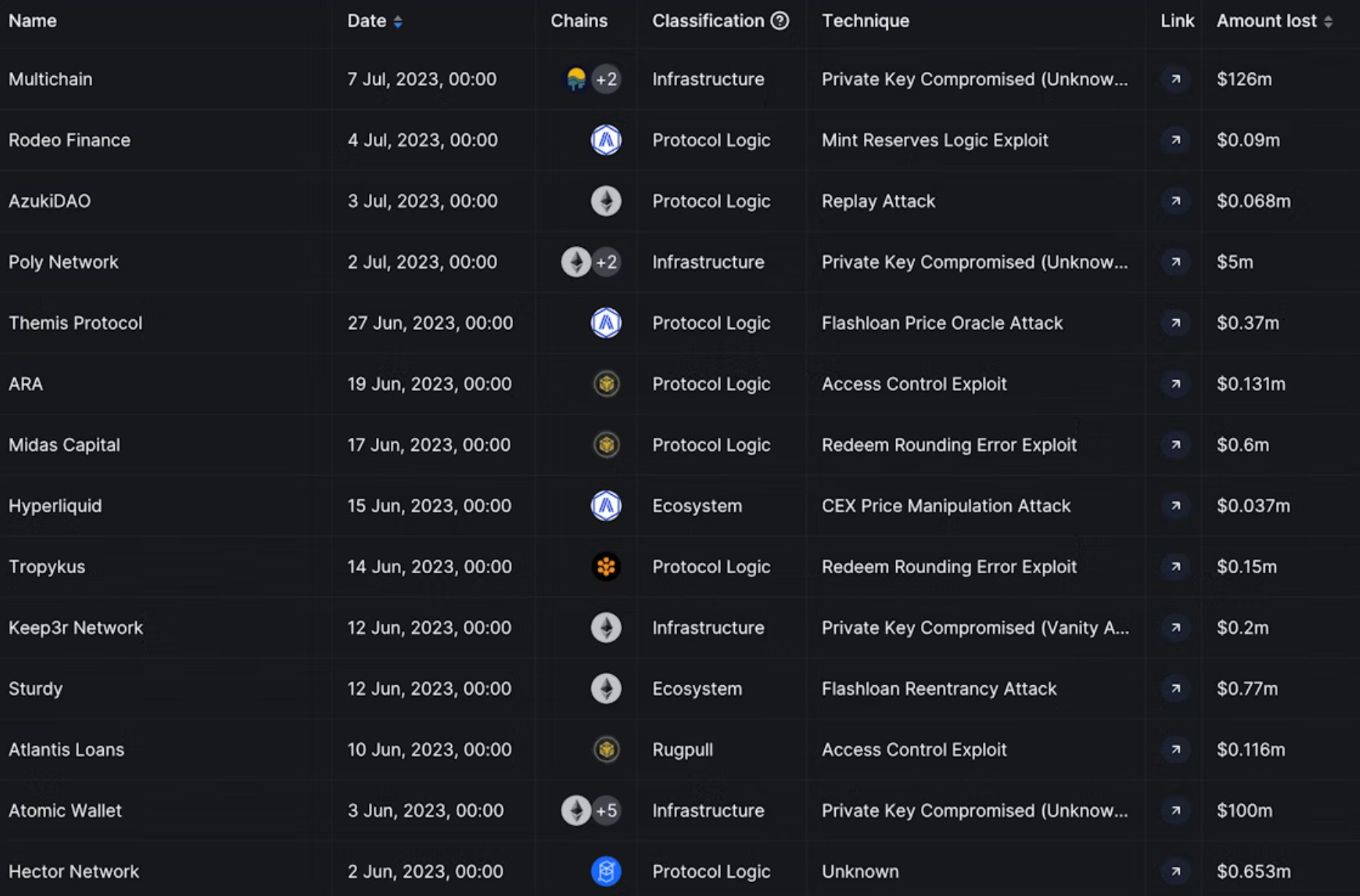This screenshot has height=896, width=1360.
Task: Click the Tropykus orange chain icon
Action: tap(606, 567)
